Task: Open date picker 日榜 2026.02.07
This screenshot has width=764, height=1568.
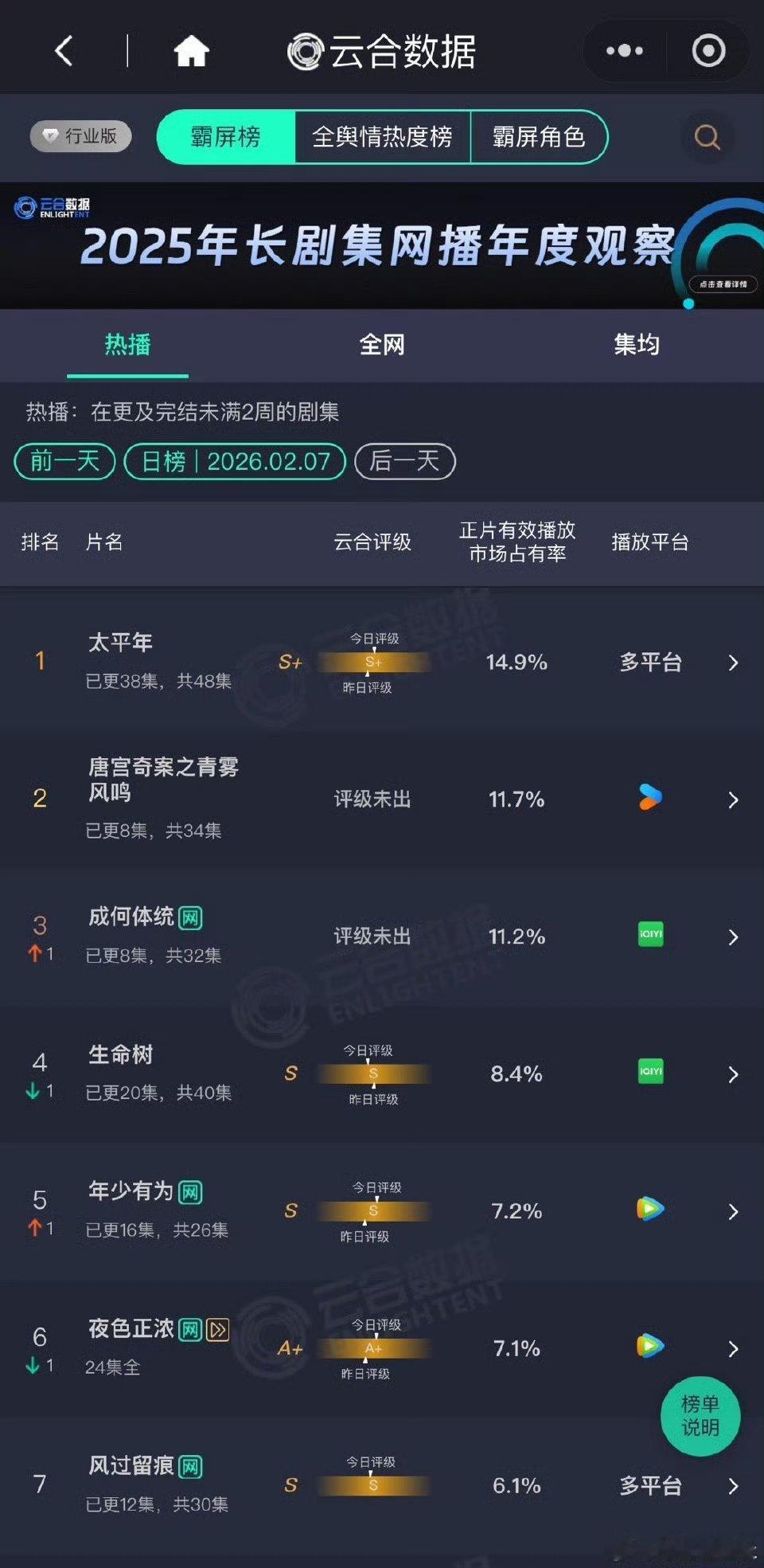Action: (235, 461)
